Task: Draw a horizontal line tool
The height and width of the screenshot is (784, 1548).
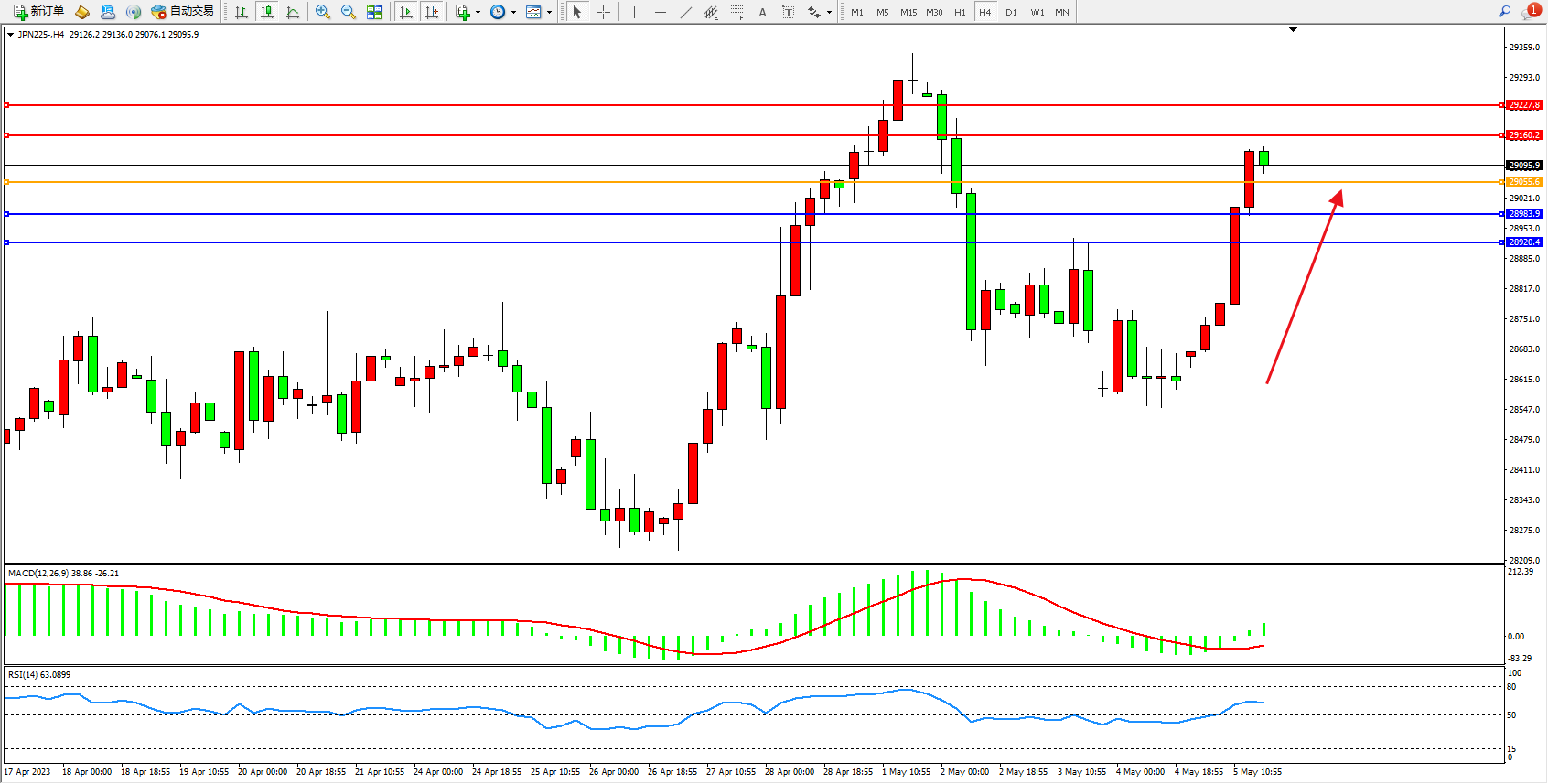Action: (x=661, y=12)
